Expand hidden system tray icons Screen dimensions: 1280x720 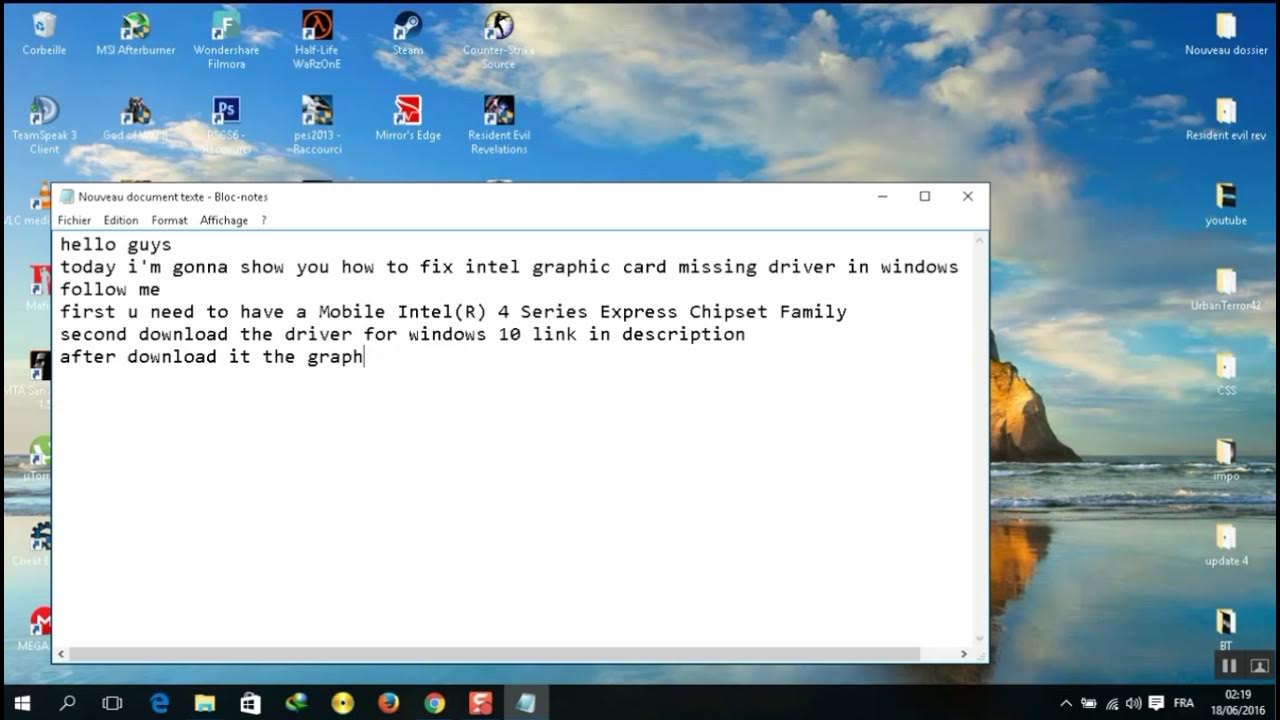(x=1064, y=703)
